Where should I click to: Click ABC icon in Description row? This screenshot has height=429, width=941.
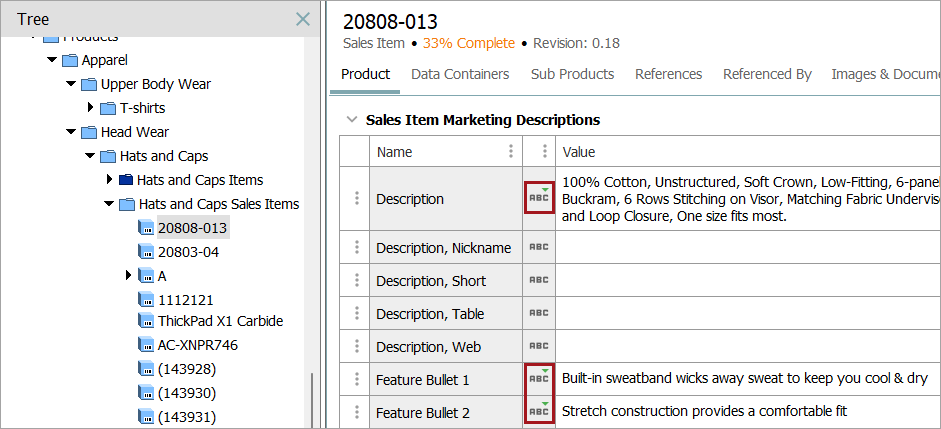coord(539,199)
